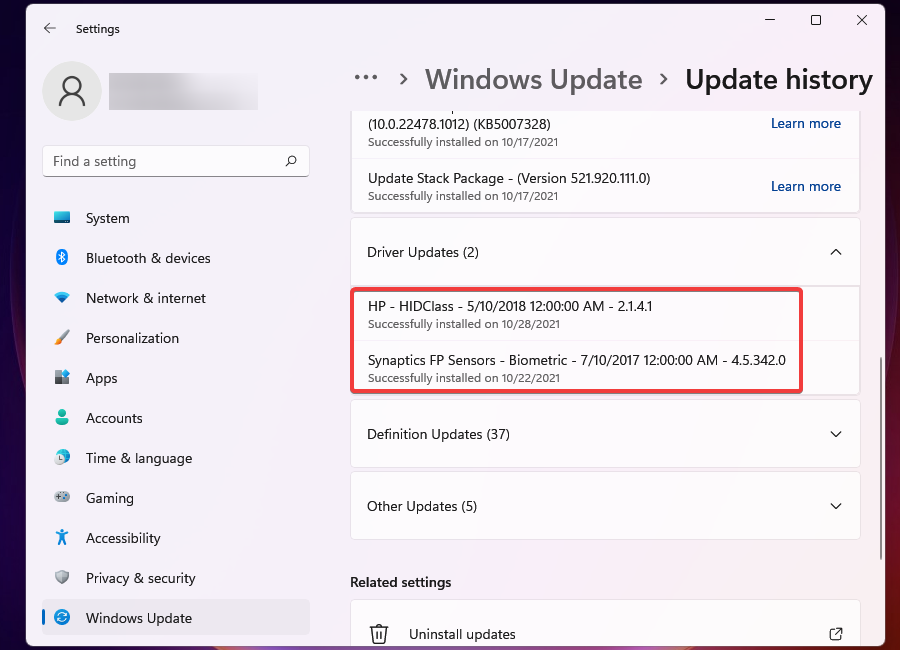Click the Related settings heading
Image resolution: width=900 pixels, height=650 pixels.
(400, 582)
